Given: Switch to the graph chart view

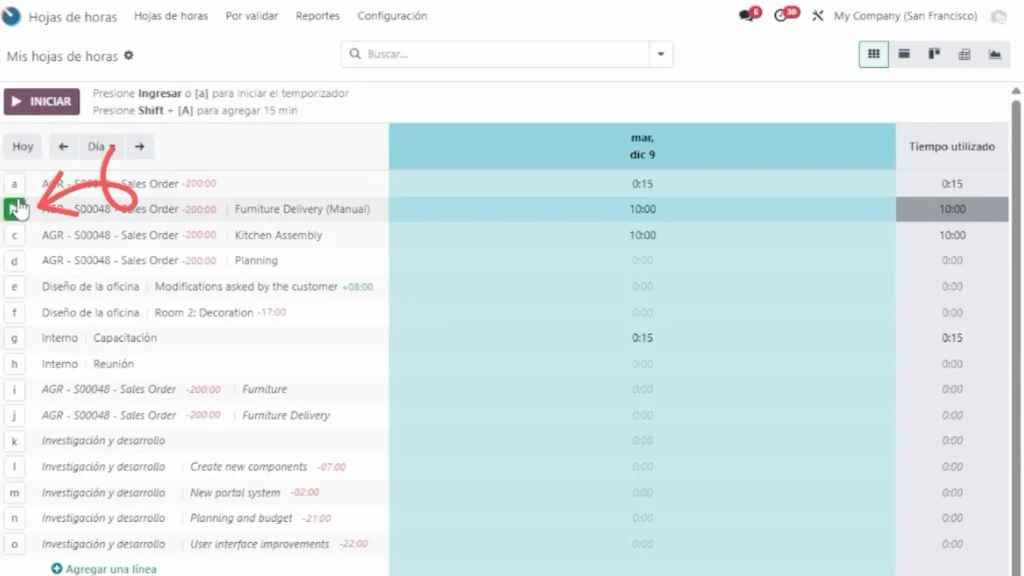Looking at the screenshot, I should (994, 54).
